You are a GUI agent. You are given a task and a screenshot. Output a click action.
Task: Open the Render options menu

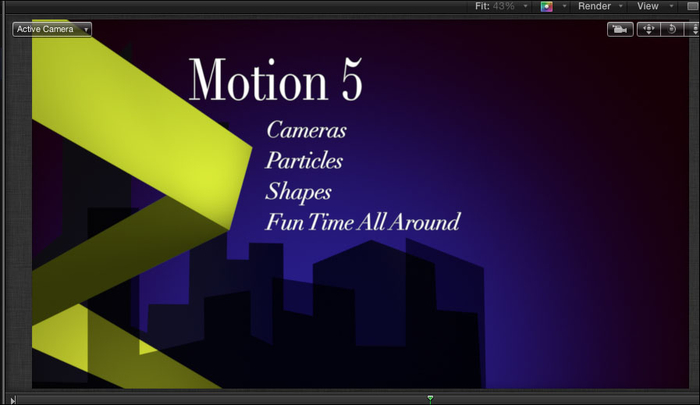pyautogui.click(x=600, y=6)
